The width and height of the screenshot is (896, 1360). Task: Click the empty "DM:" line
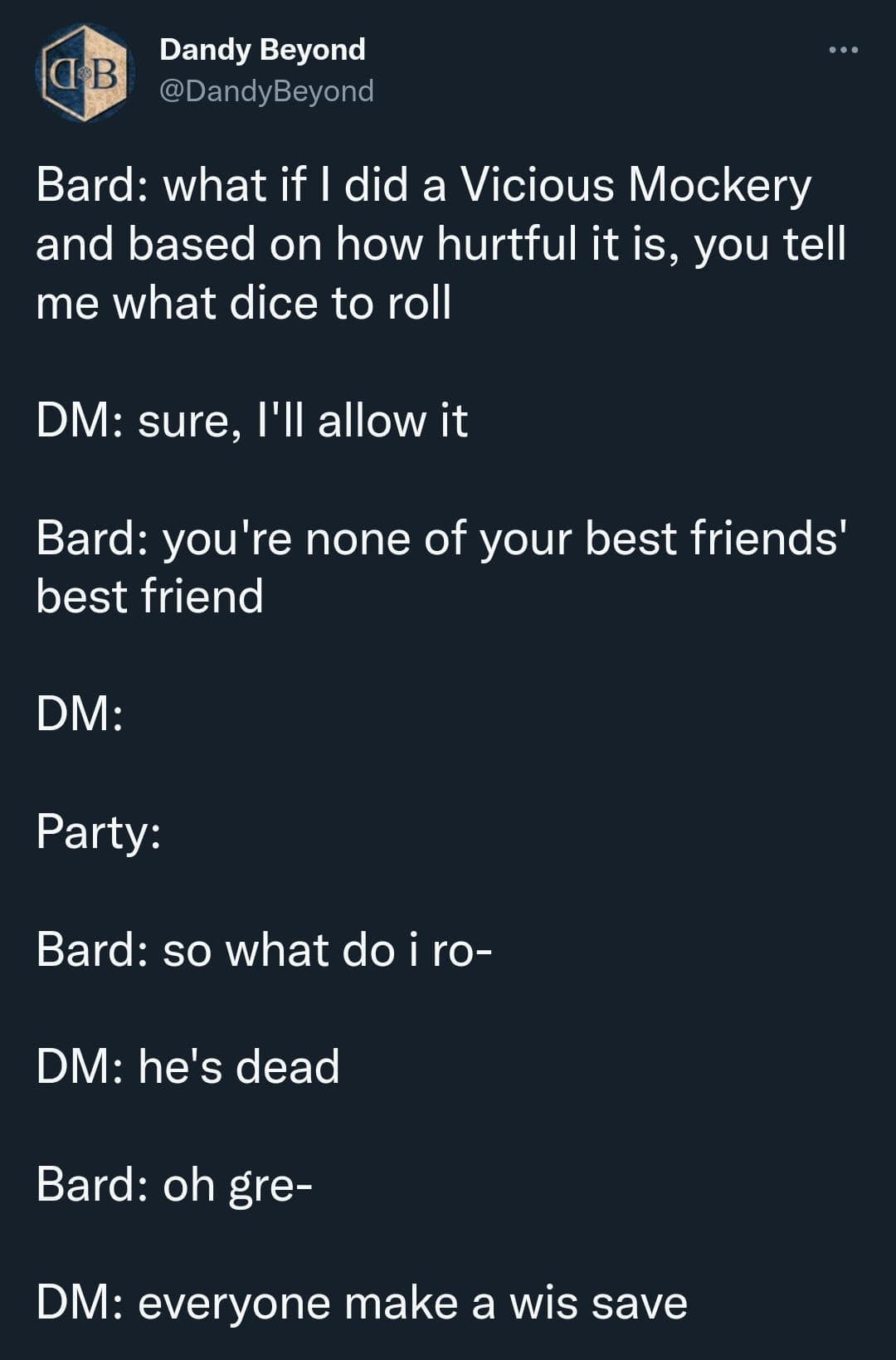click(x=80, y=714)
